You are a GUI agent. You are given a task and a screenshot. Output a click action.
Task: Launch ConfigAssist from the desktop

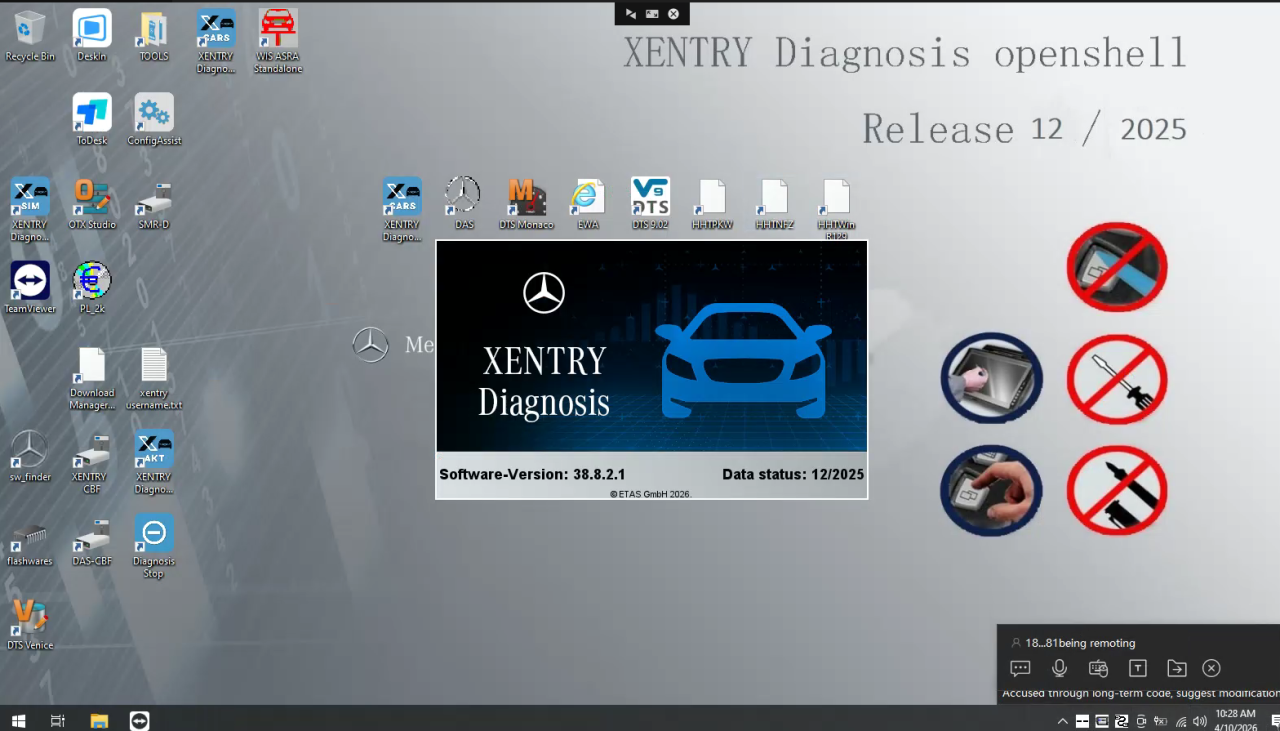point(154,115)
